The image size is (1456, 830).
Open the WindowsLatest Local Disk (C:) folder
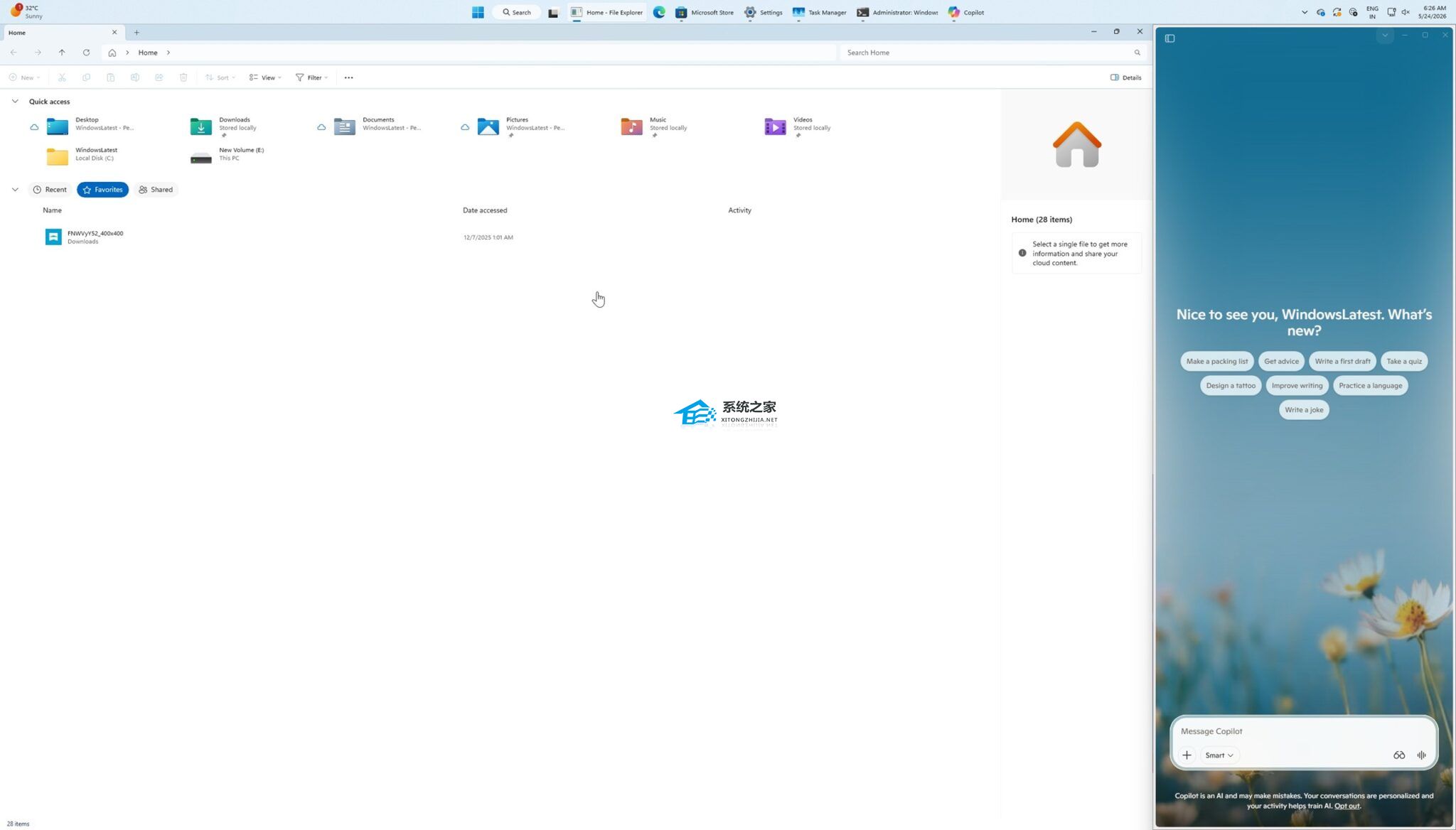point(82,155)
